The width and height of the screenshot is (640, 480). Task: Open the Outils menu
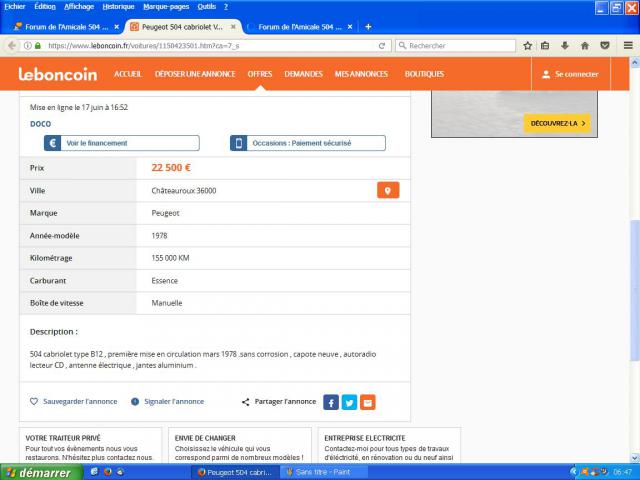pyautogui.click(x=207, y=7)
